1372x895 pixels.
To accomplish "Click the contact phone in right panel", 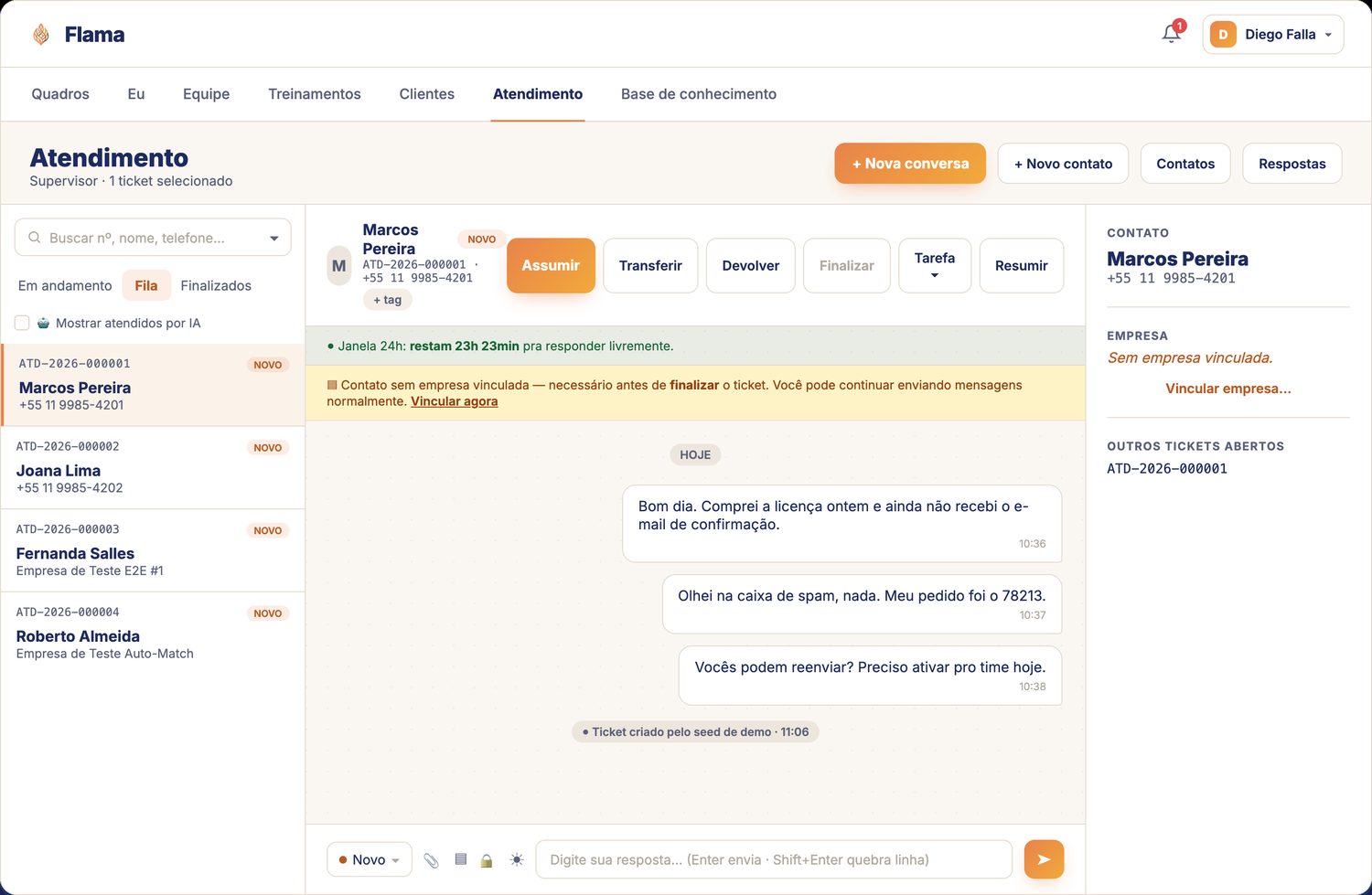I will click(1171, 279).
